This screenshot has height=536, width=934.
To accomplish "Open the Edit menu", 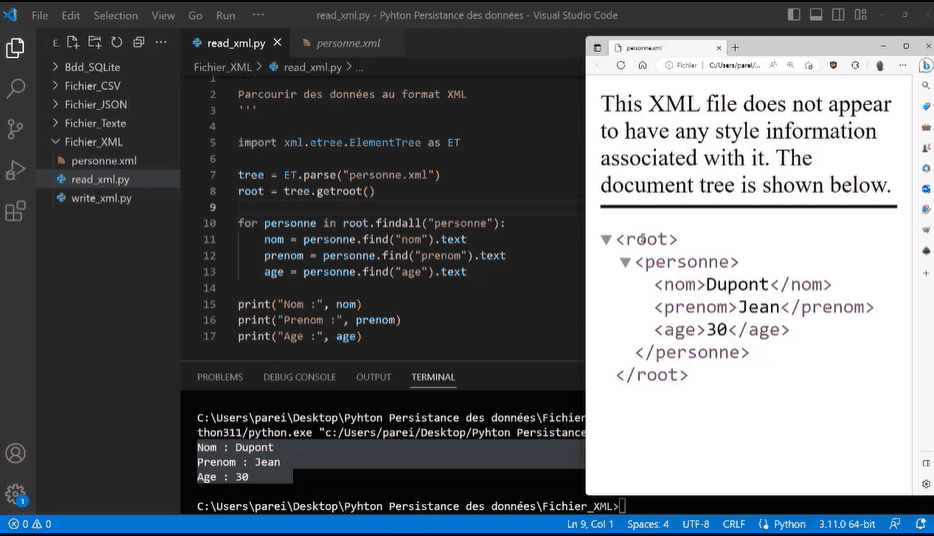I will point(70,15).
